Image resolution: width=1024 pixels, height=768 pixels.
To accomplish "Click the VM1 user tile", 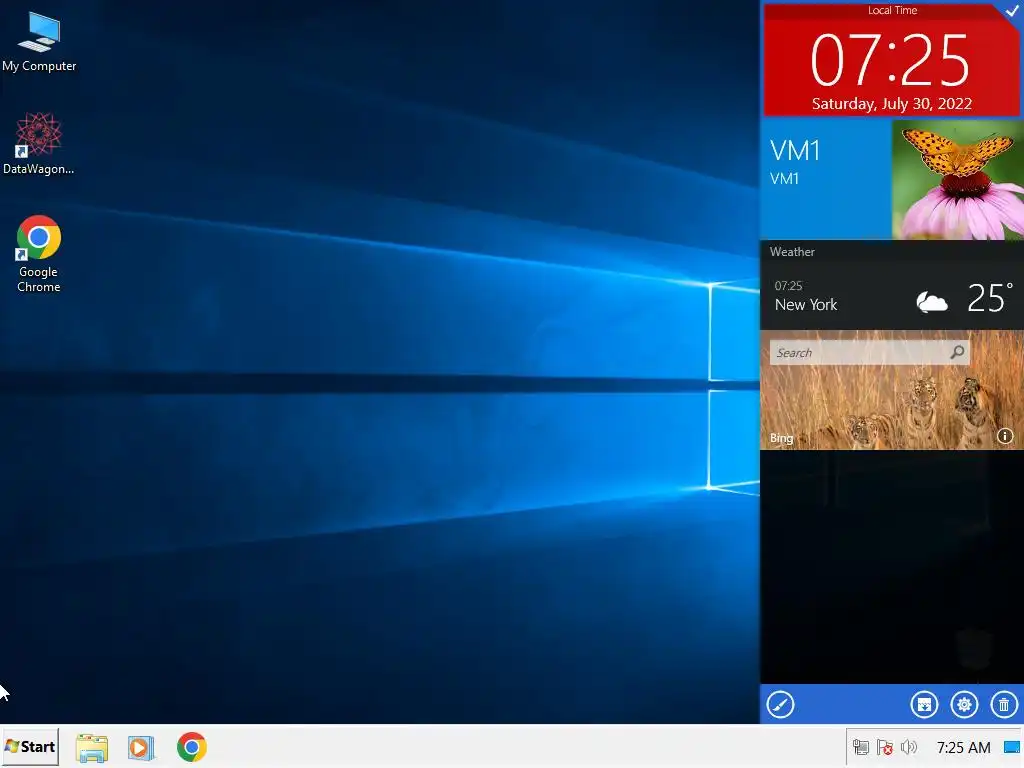I will (x=826, y=180).
